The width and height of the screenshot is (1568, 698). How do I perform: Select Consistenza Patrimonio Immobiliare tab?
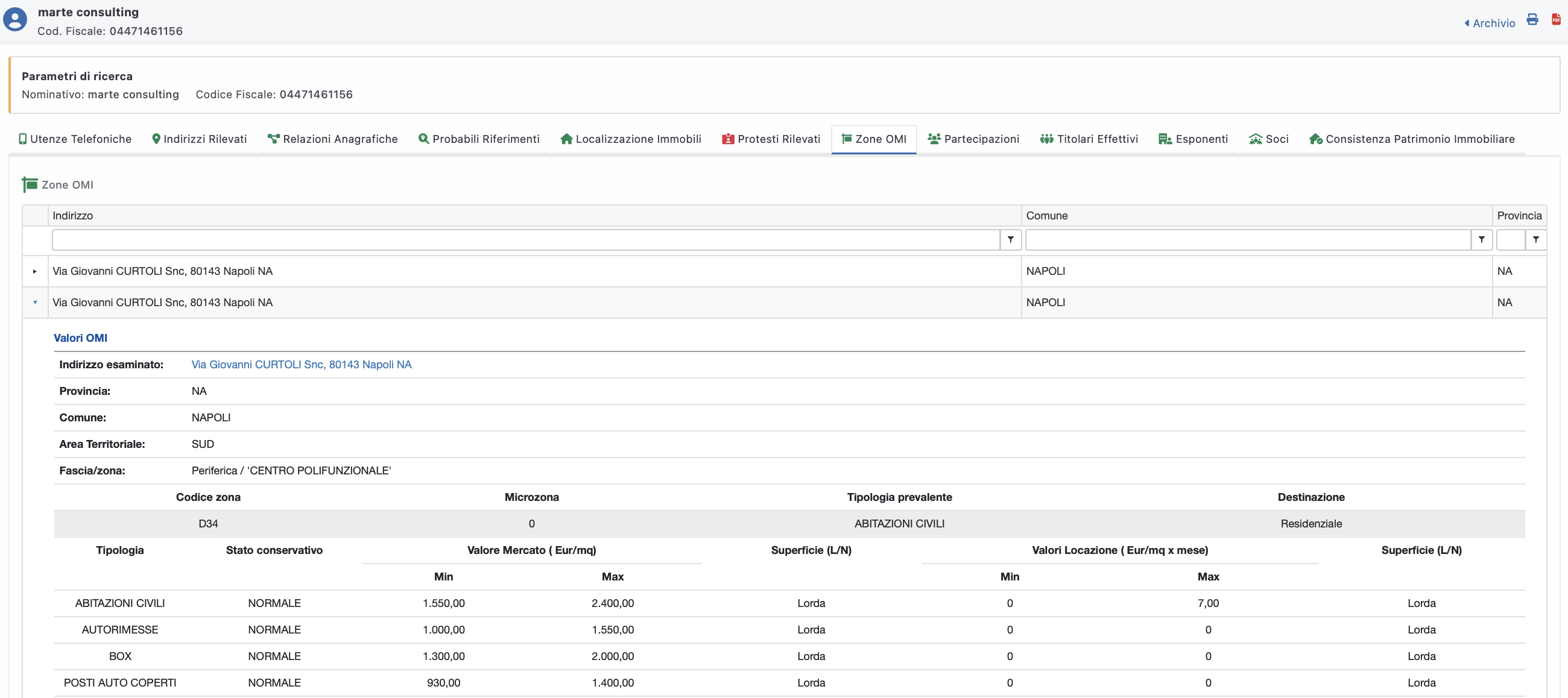[1412, 139]
